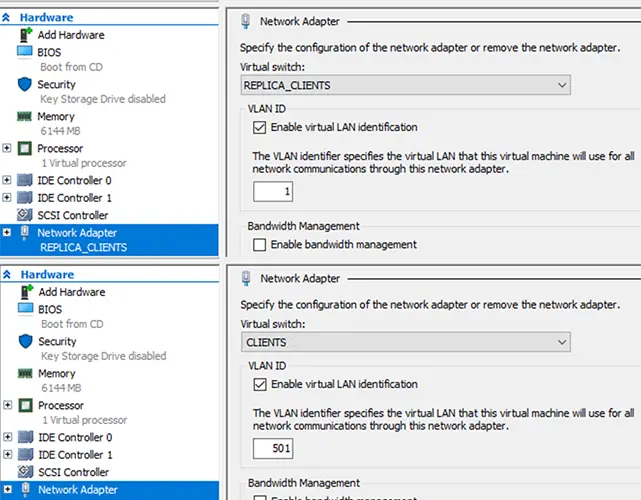Viewport: 641px width, 500px height.
Task: Click the Security shield icon in the upper list
Action: [25, 85]
